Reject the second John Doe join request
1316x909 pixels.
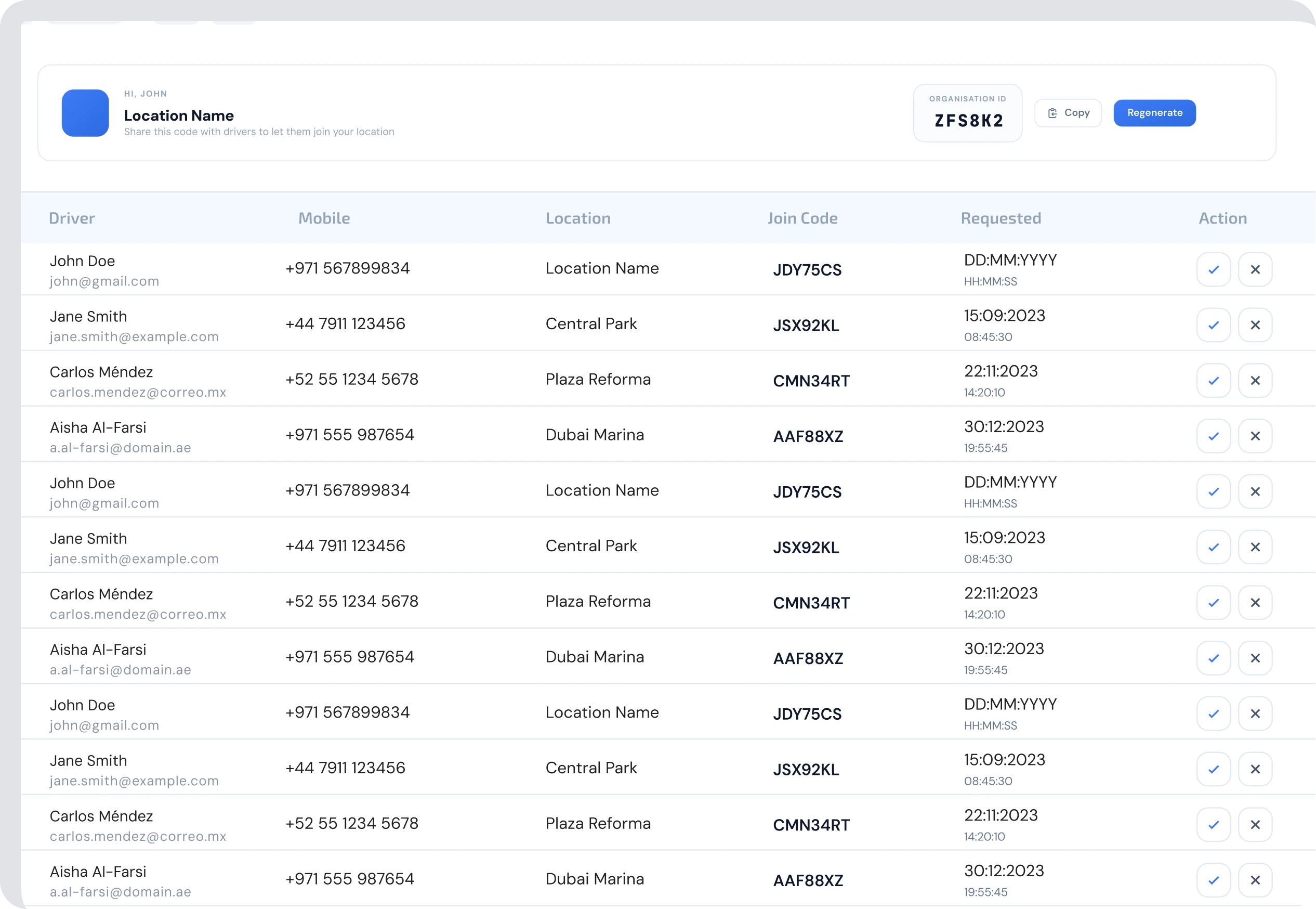(1255, 491)
